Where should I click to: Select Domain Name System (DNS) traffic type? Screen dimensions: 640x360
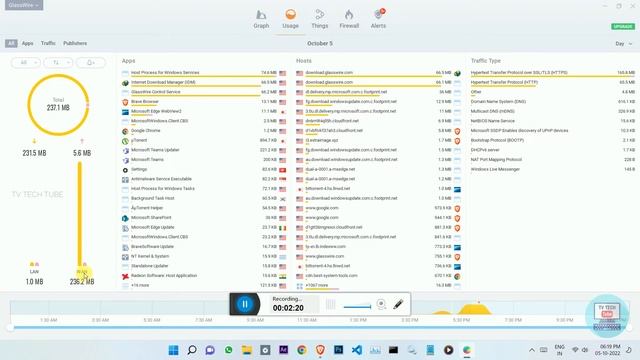coord(553,102)
